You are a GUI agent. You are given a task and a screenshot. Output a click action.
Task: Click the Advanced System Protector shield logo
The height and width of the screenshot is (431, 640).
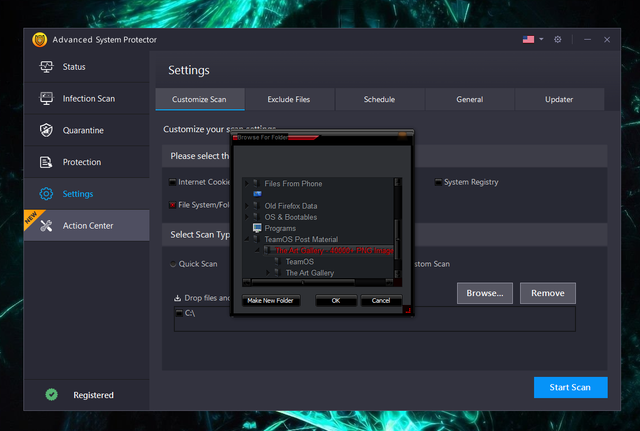click(x=40, y=40)
